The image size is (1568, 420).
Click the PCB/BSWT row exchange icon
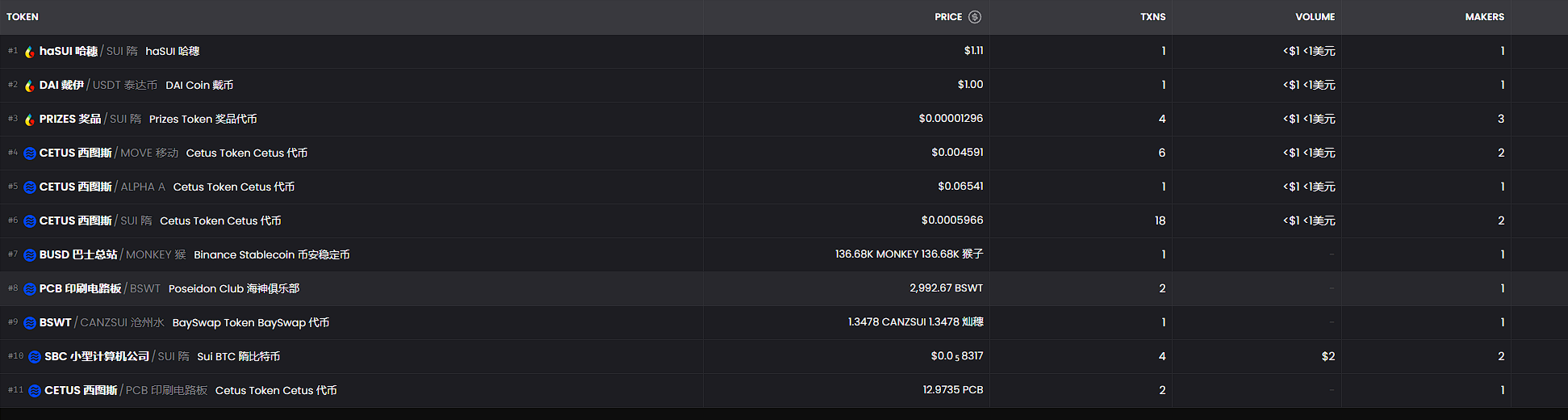(30, 289)
